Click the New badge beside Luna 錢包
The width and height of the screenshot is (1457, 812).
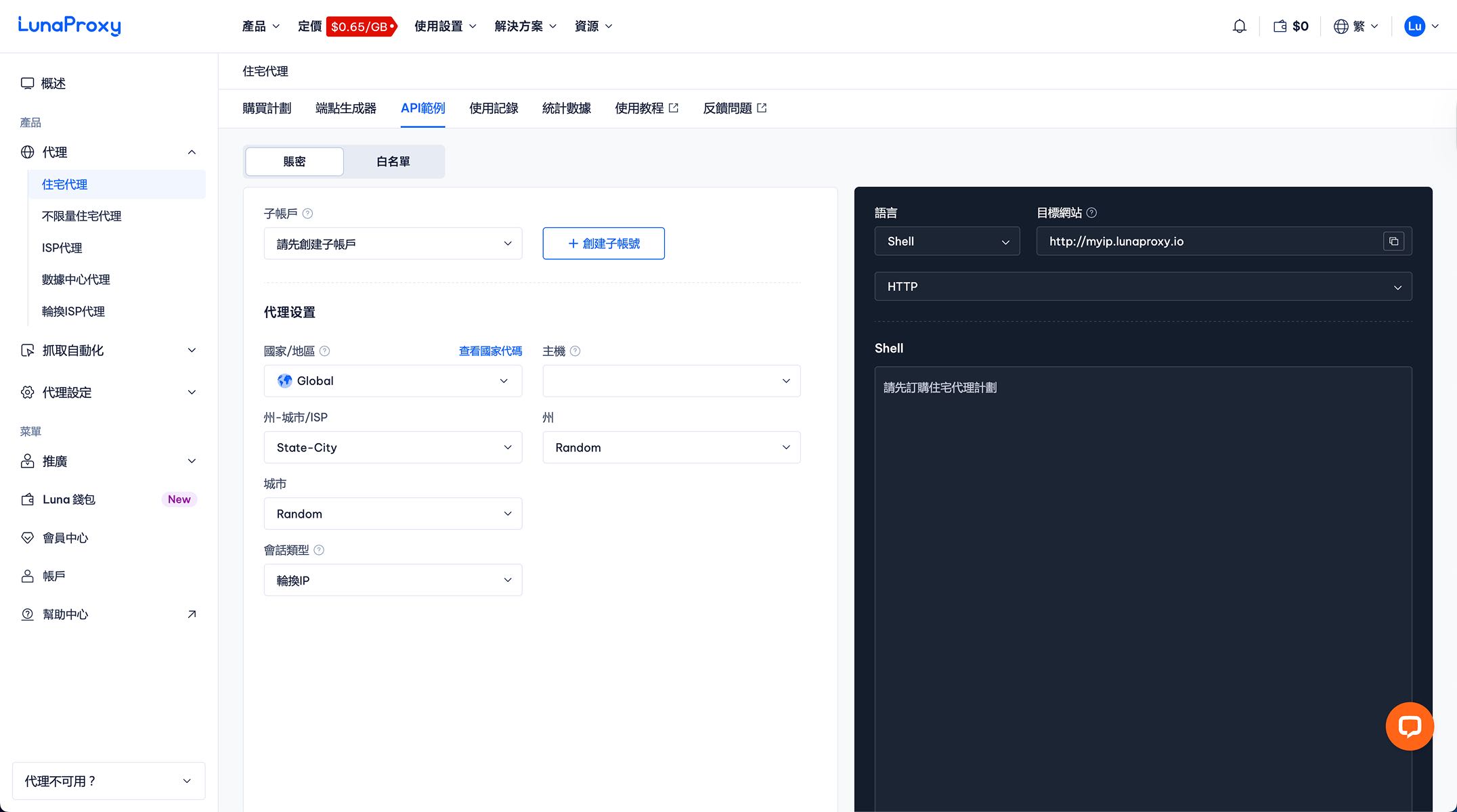179,499
